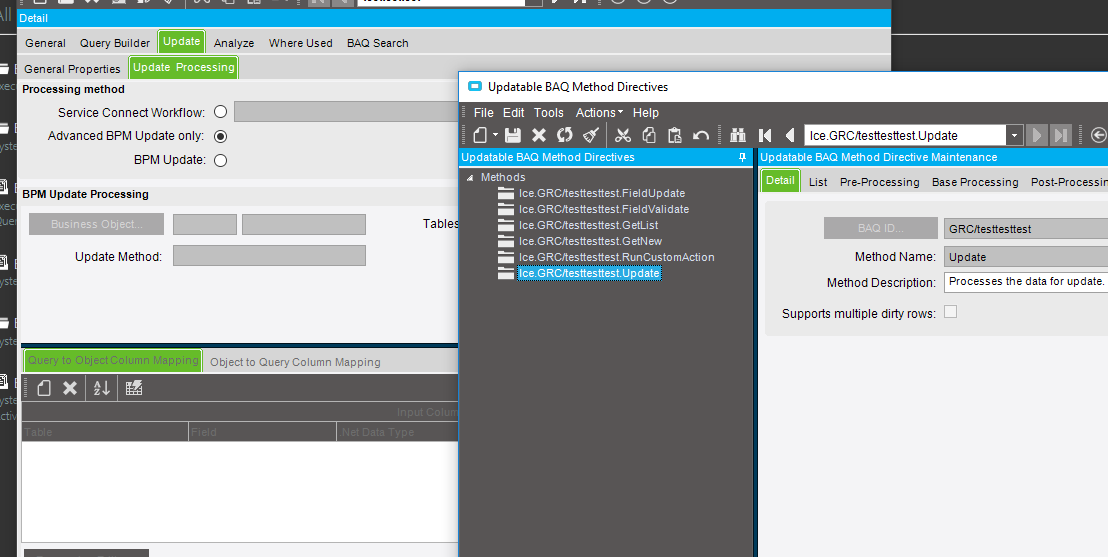Select Ice.GRC/testtesttest.FieldValidate in the tree

[603, 209]
